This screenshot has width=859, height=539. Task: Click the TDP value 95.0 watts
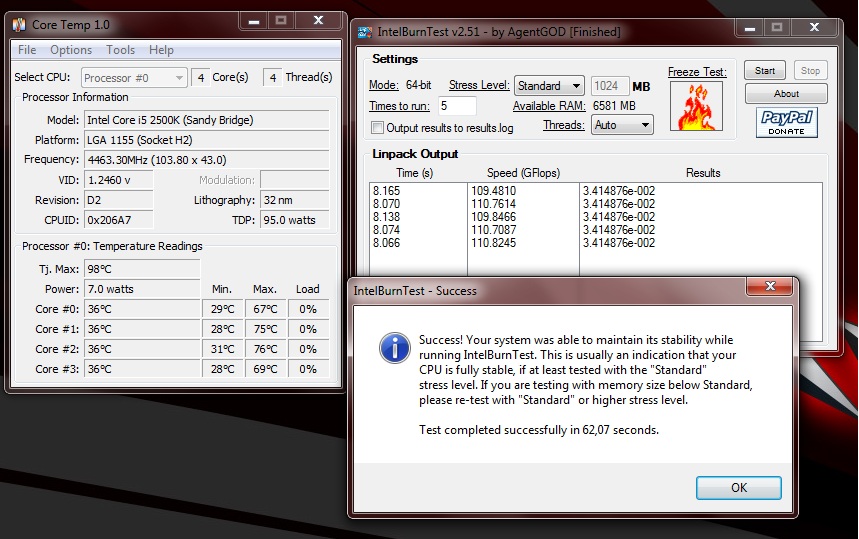(x=295, y=220)
